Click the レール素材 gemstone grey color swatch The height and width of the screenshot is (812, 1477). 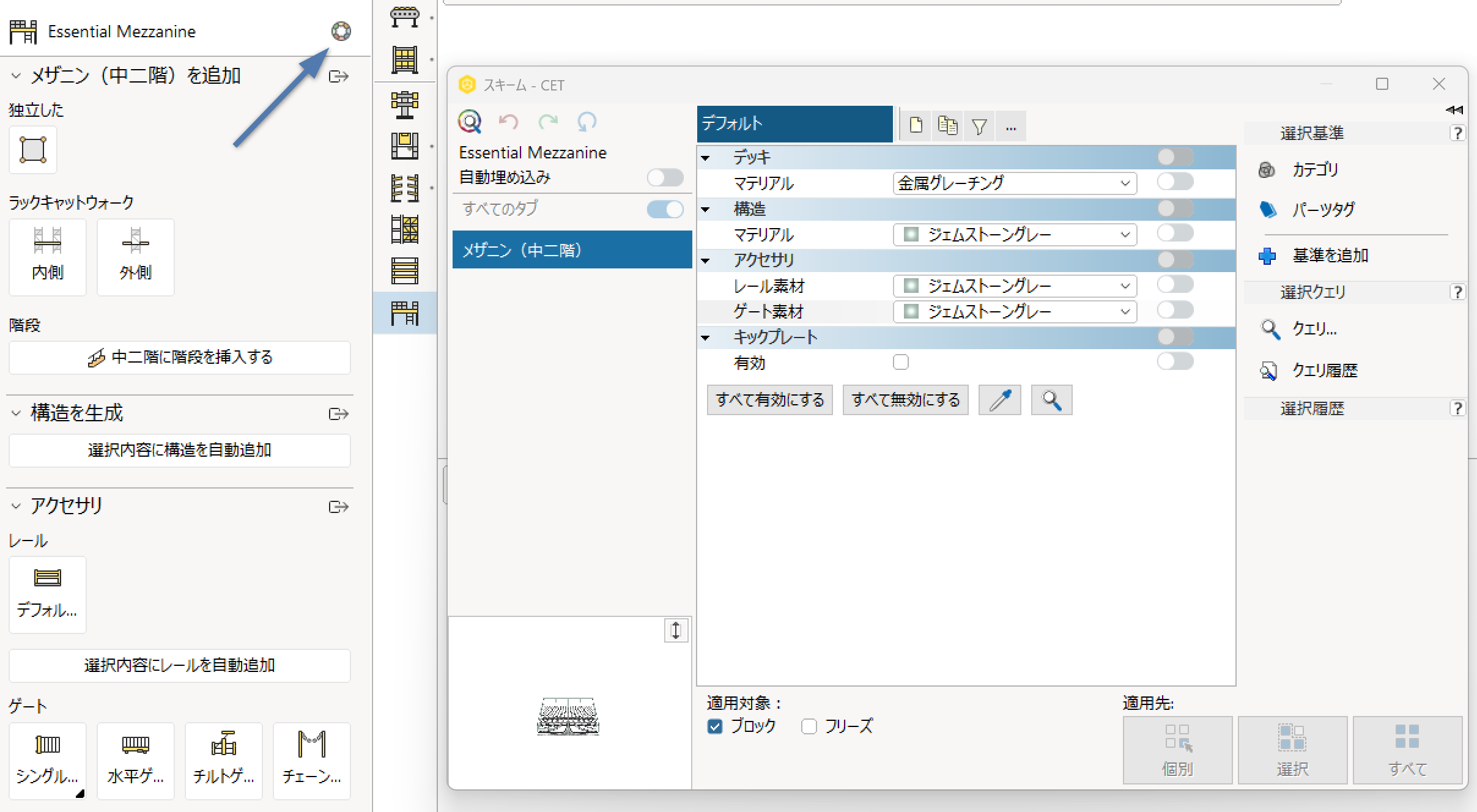pos(911,286)
